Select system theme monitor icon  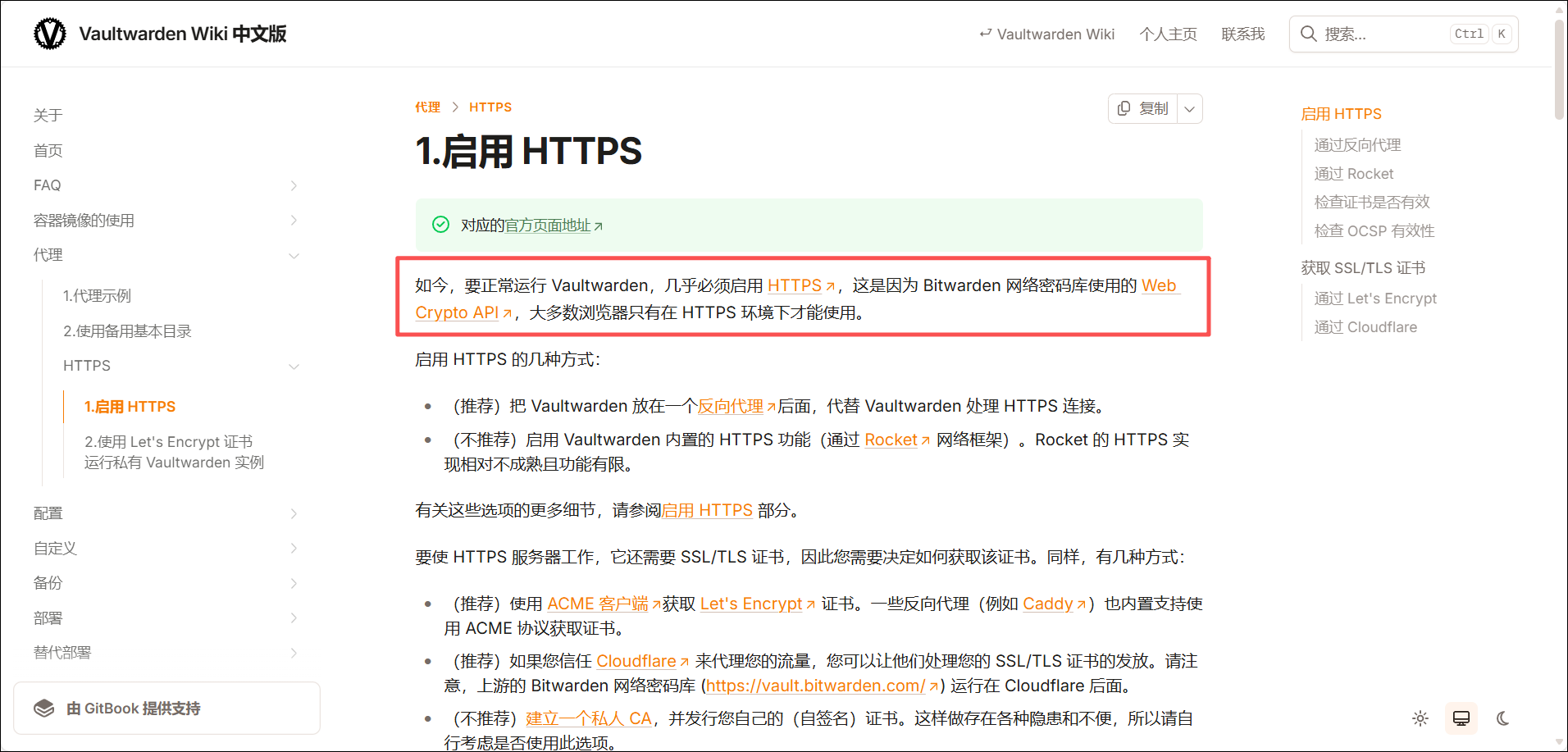point(1461,718)
